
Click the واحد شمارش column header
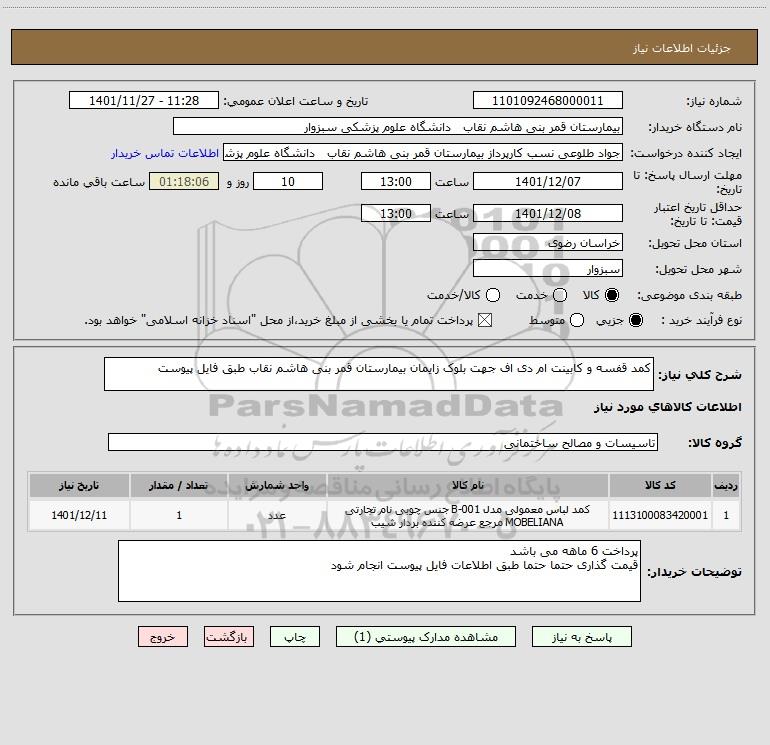[x=277, y=485]
